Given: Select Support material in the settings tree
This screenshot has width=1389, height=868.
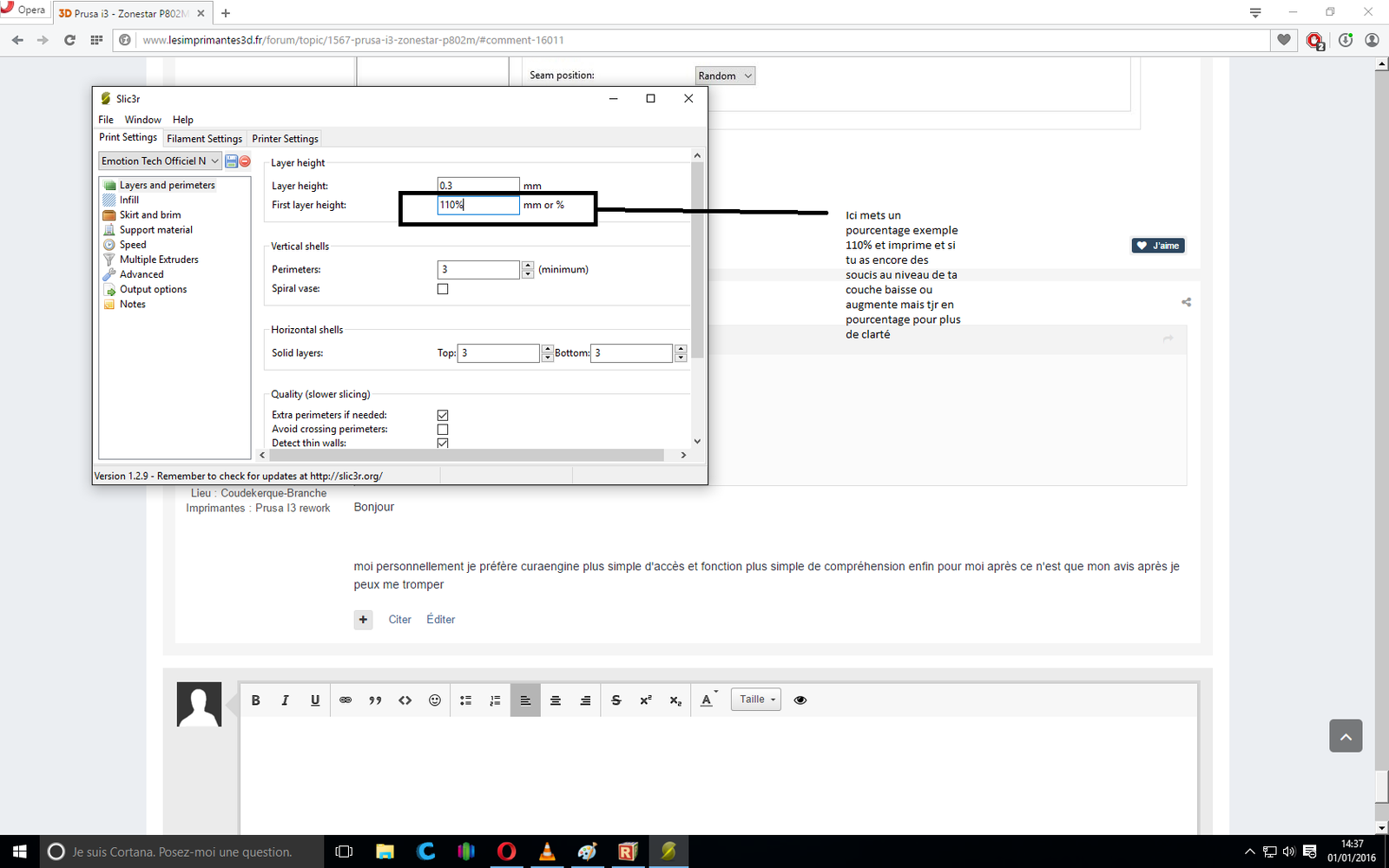Looking at the screenshot, I should pos(156,230).
